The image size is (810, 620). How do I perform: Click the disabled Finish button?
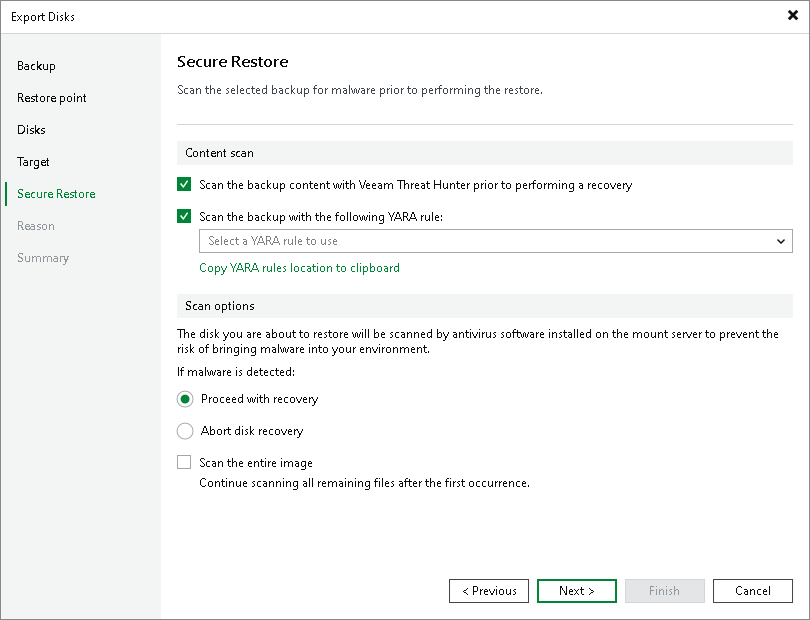(664, 591)
